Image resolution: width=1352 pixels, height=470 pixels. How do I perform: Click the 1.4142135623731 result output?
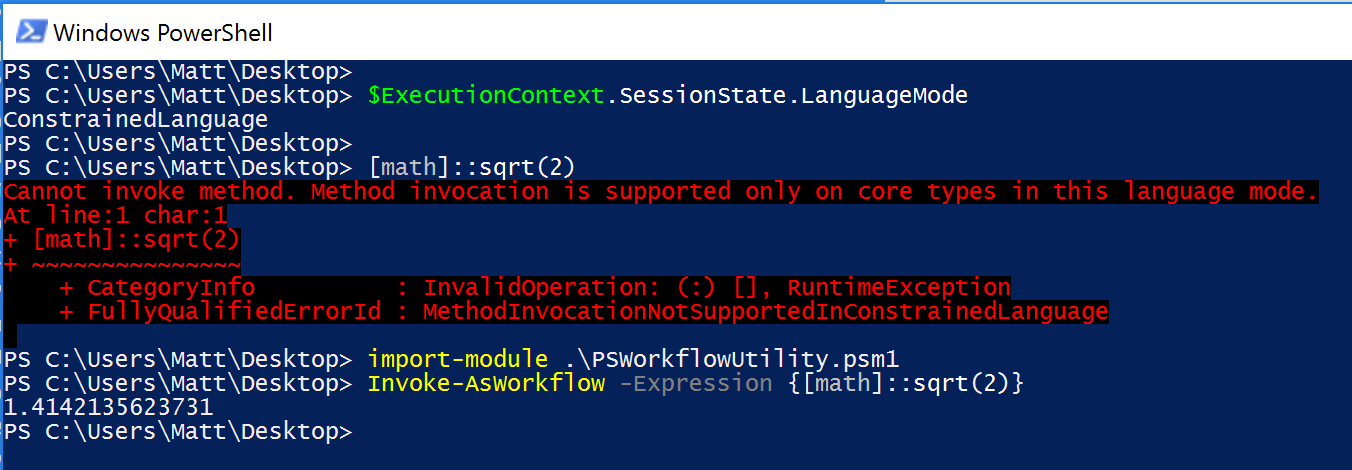pos(109,407)
